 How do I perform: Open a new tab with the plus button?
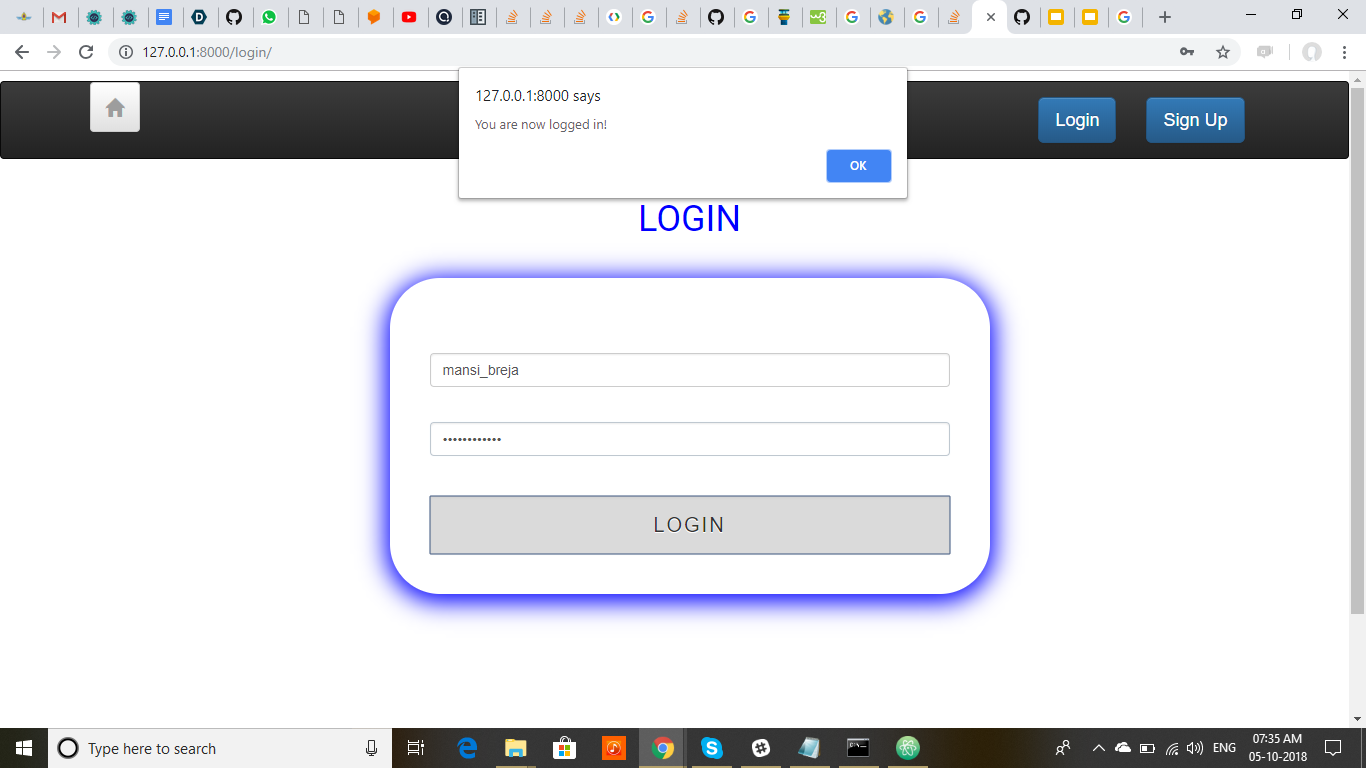click(x=1164, y=17)
